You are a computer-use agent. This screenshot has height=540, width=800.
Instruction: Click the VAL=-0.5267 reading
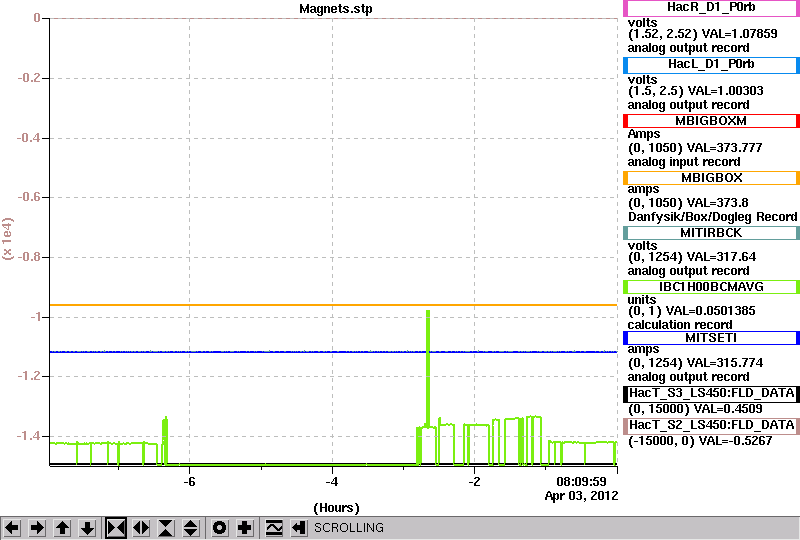(735, 441)
